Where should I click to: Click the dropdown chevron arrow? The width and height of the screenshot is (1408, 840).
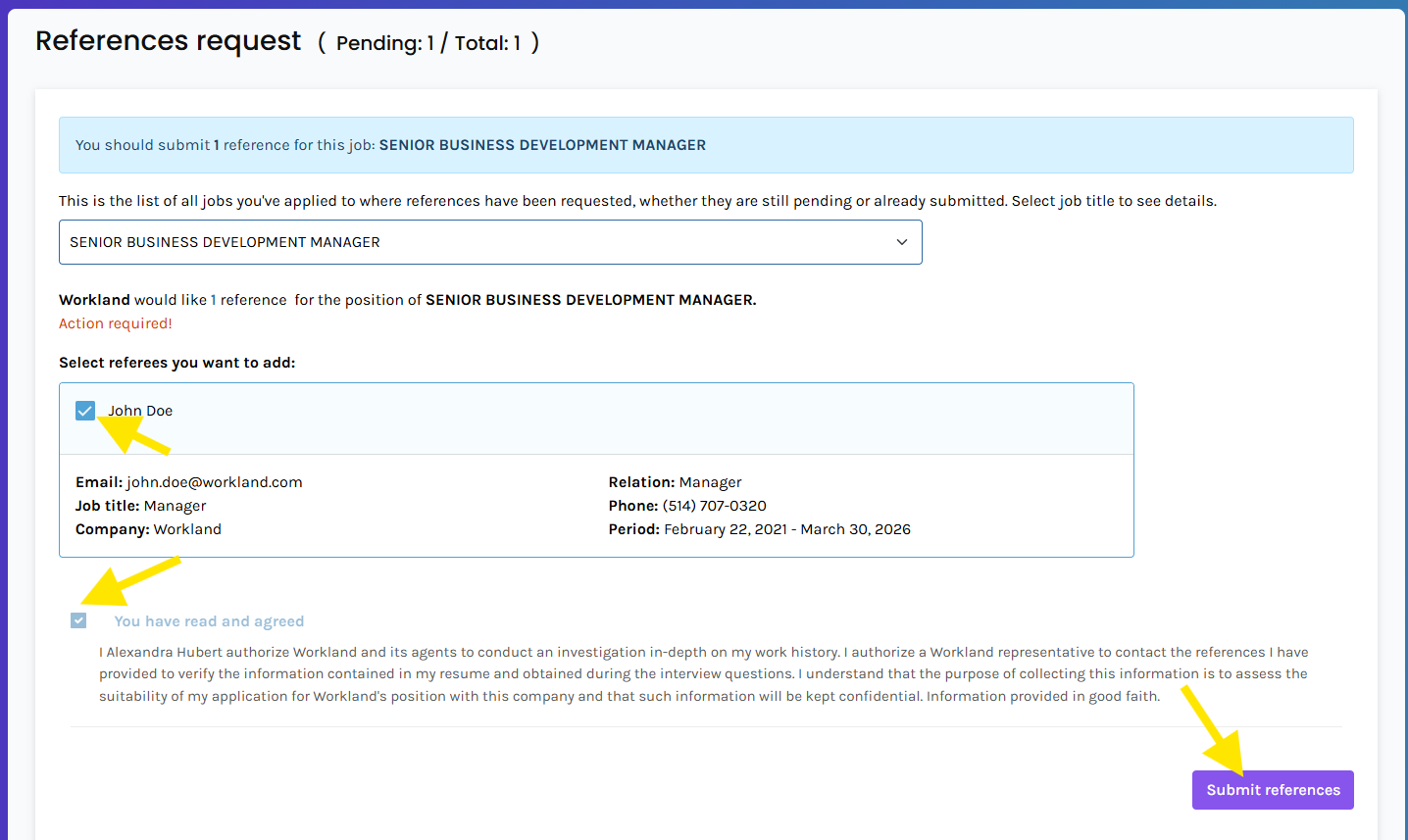(902, 242)
